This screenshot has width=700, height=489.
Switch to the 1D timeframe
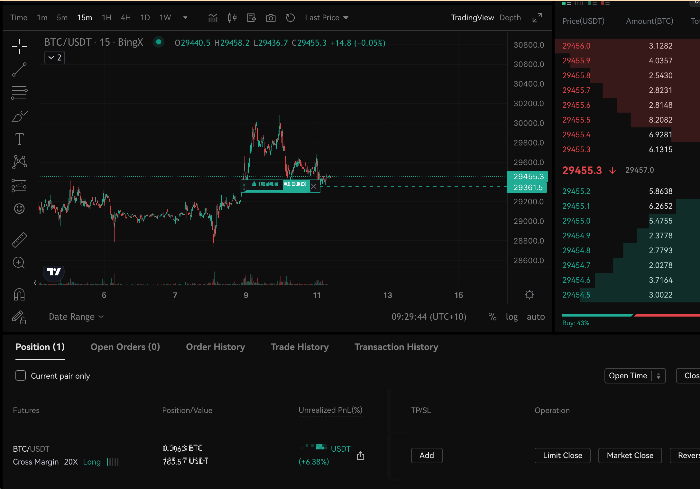[145, 18]
